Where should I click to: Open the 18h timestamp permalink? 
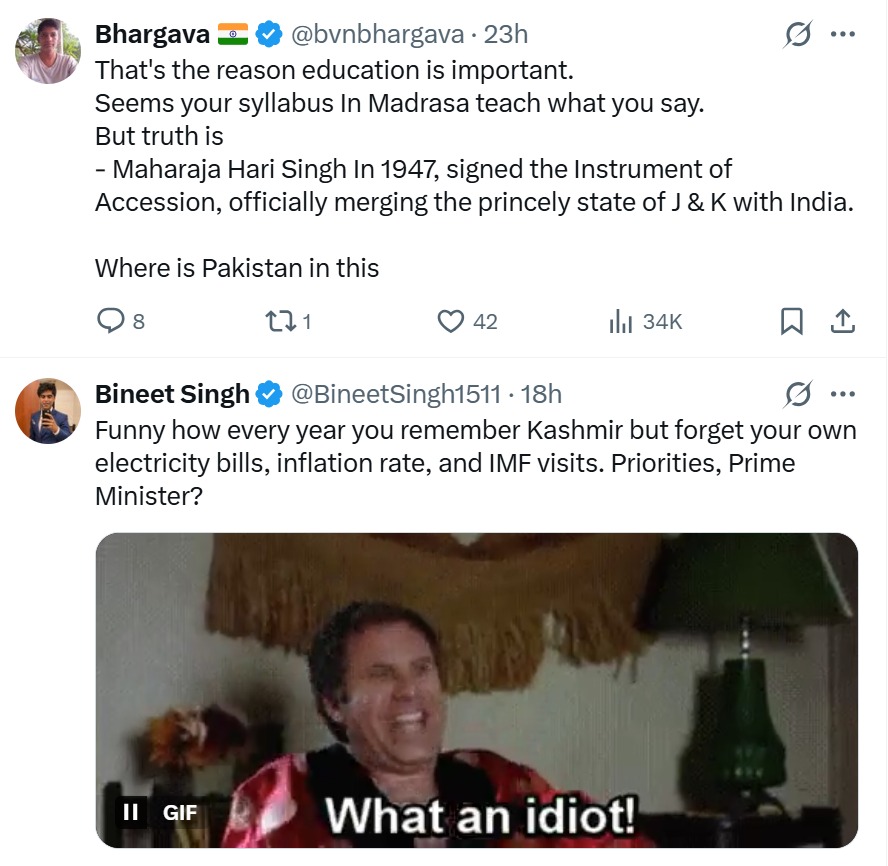coord(540,395)
